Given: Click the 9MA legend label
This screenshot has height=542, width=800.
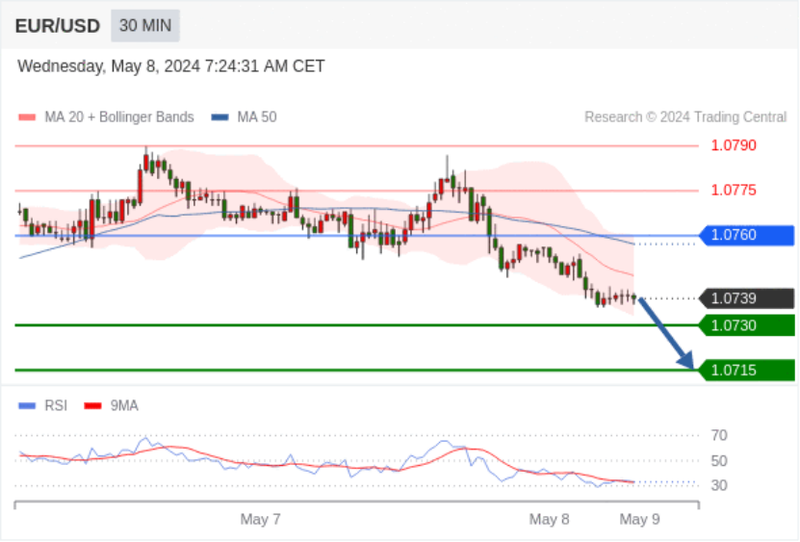Looking at the screenshot, I should tap(124, 406).
